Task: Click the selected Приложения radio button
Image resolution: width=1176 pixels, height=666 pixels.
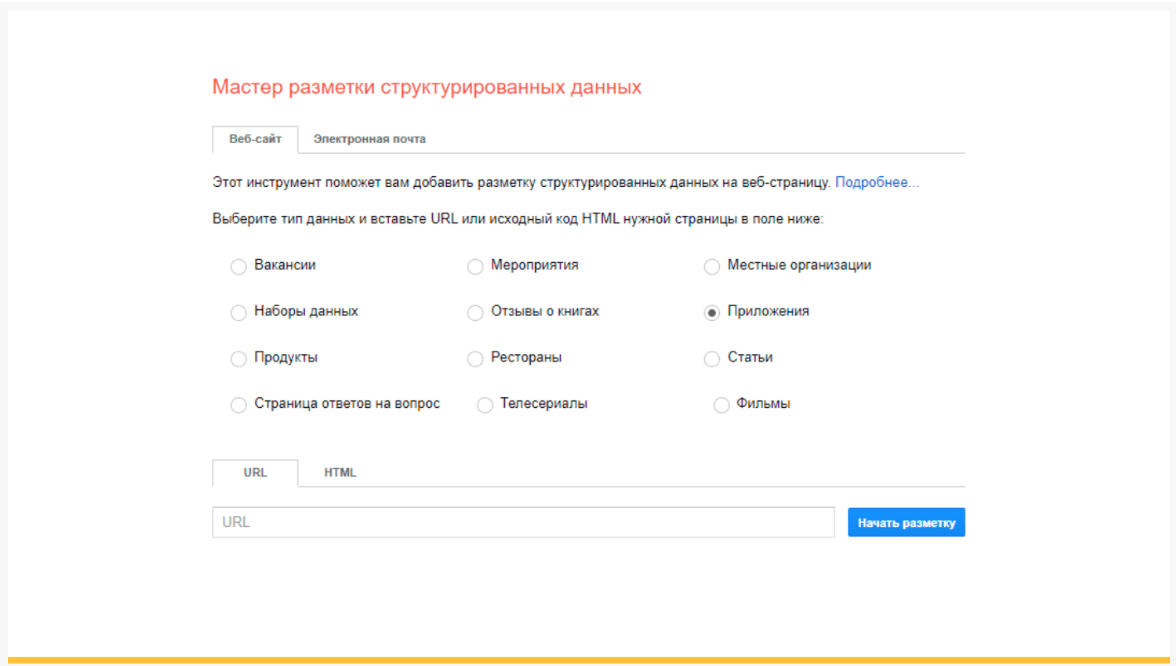Action: pos(712,313)
